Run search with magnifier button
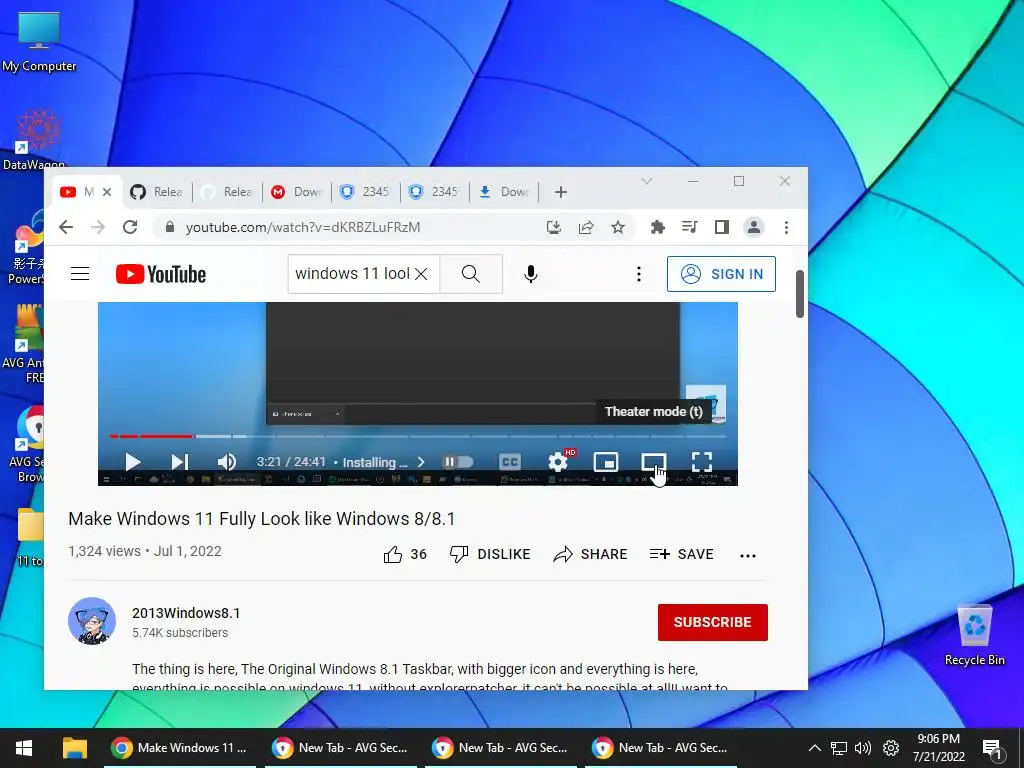This screenshot has width=1024, height=768. point(471,274)
